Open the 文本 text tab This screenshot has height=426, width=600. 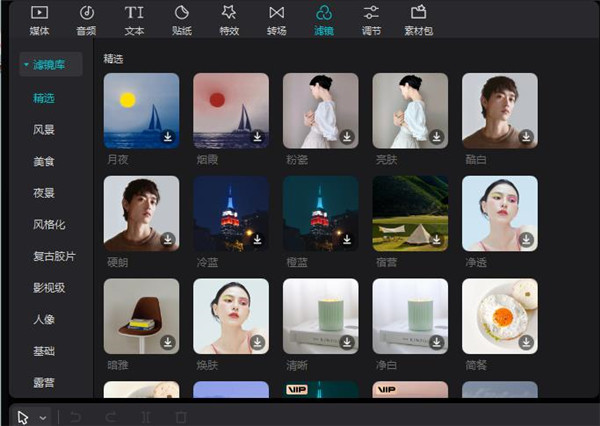pos(134,20)
